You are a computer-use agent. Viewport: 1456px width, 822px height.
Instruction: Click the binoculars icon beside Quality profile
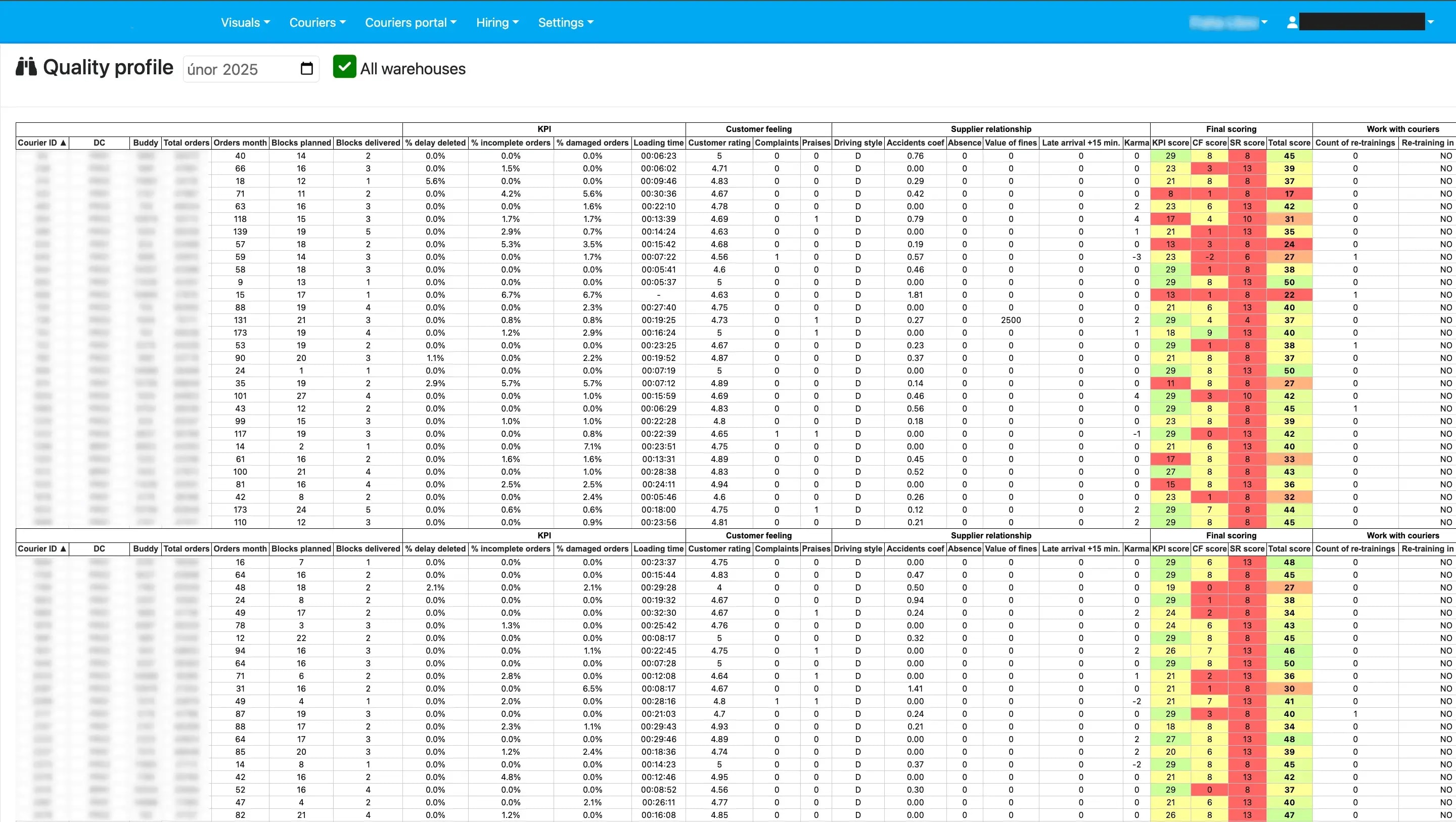point(26,67)
